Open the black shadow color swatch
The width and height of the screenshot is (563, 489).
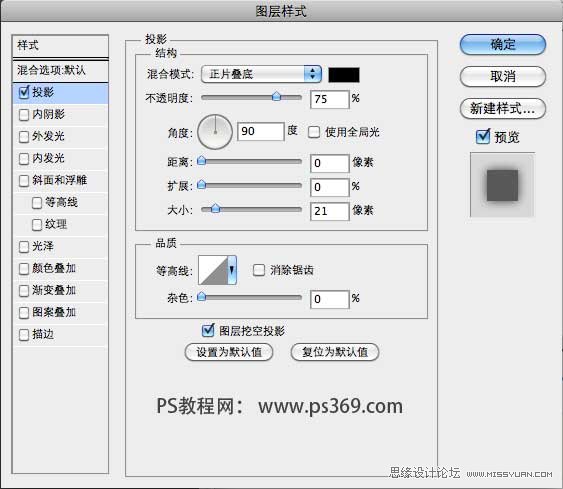point(344,75)
